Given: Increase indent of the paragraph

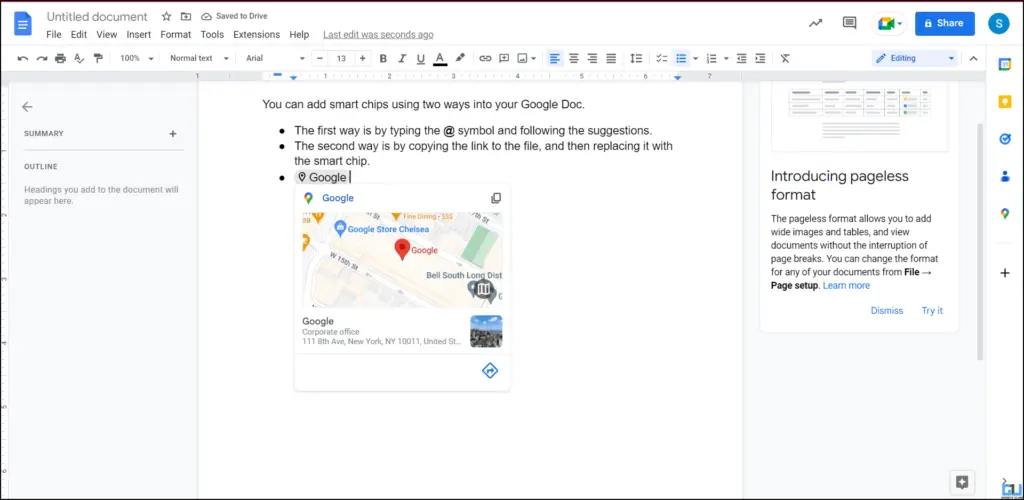Looking at the screenshot, I should (760, 58).
